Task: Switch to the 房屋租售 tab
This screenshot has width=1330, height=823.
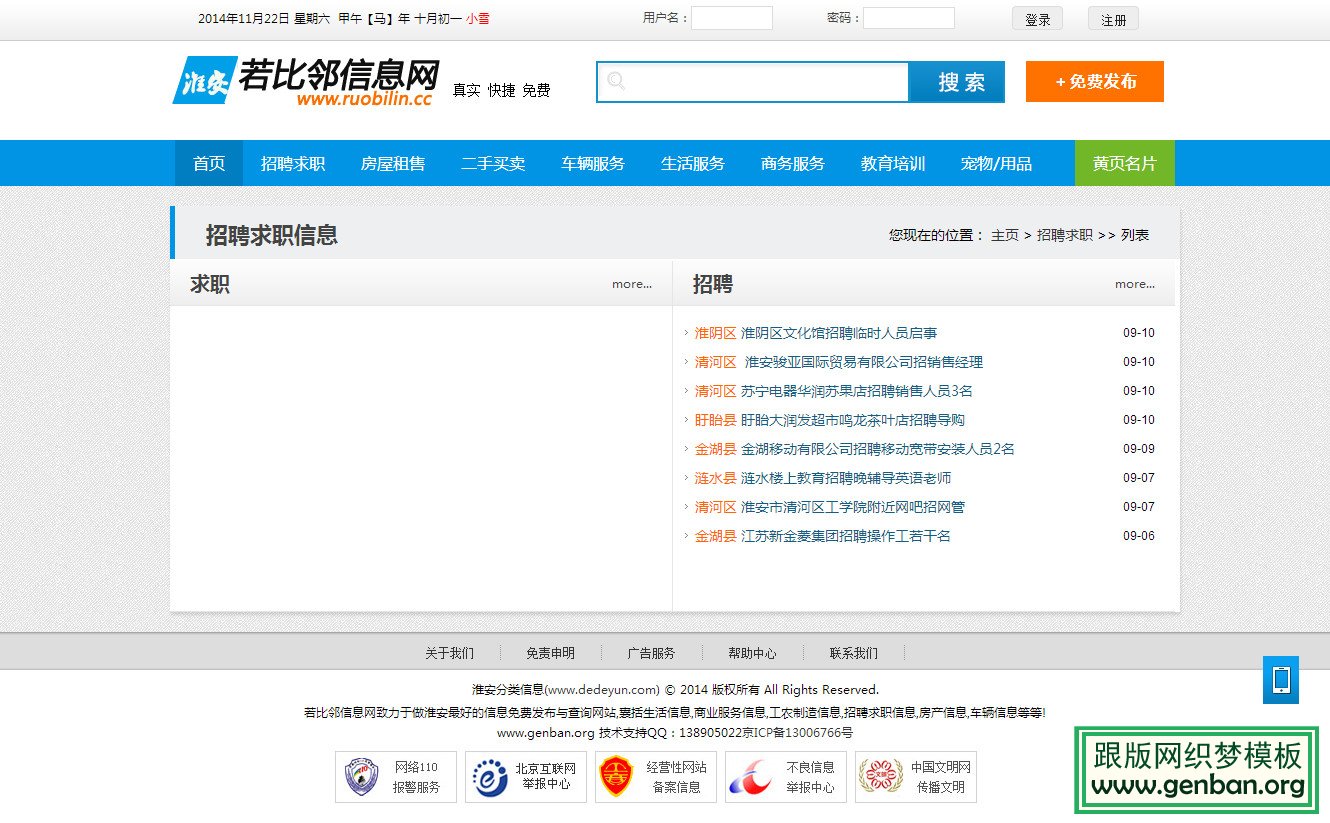Action: tap(393, 163)
